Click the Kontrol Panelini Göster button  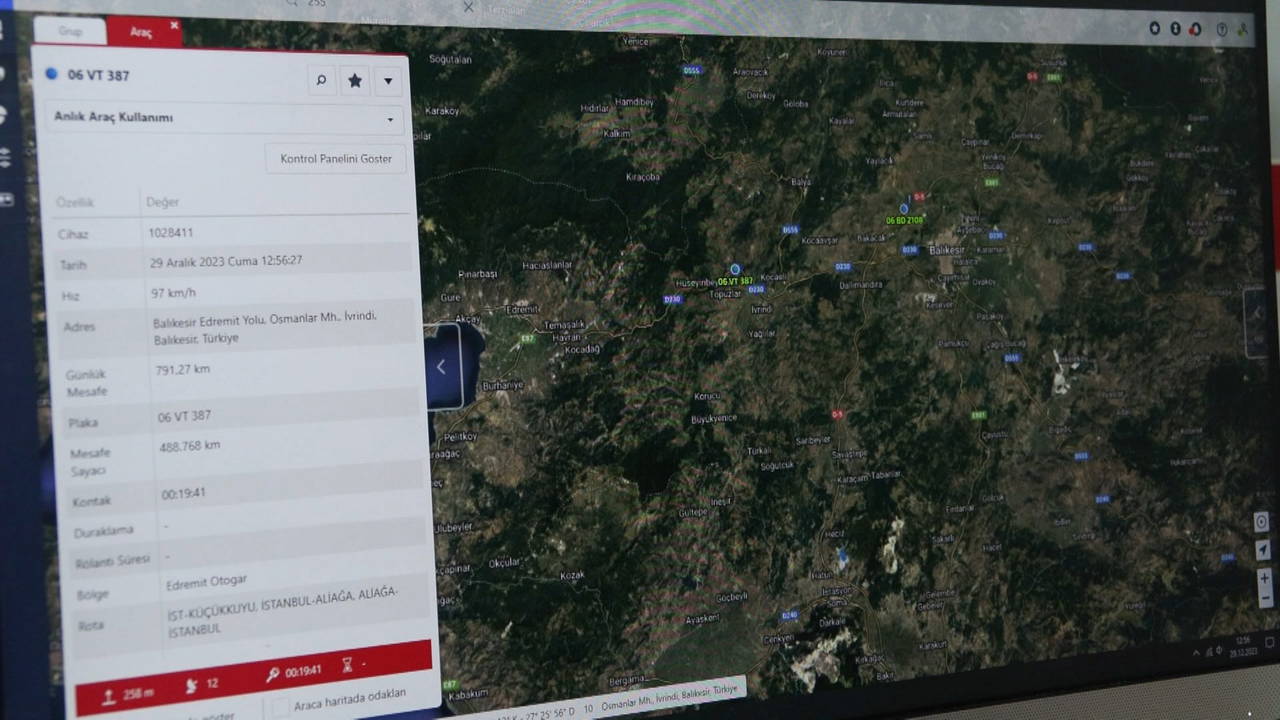[x=336, y=159]
